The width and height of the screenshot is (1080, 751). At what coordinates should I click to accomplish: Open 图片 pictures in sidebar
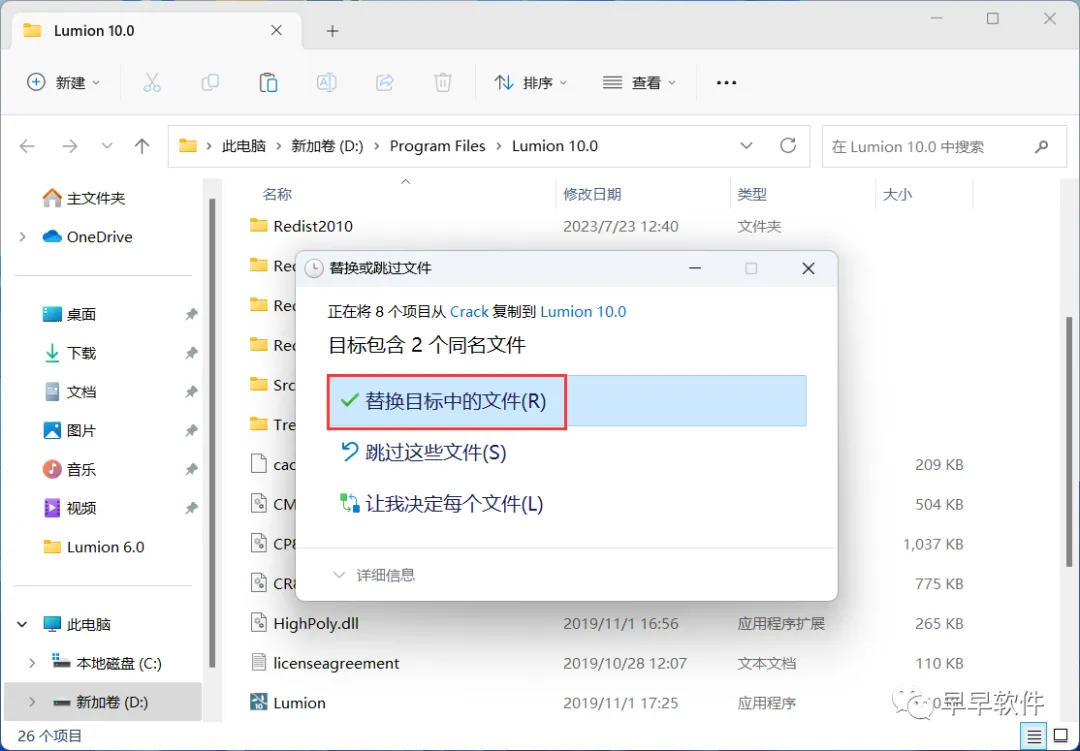pos(69,431)
